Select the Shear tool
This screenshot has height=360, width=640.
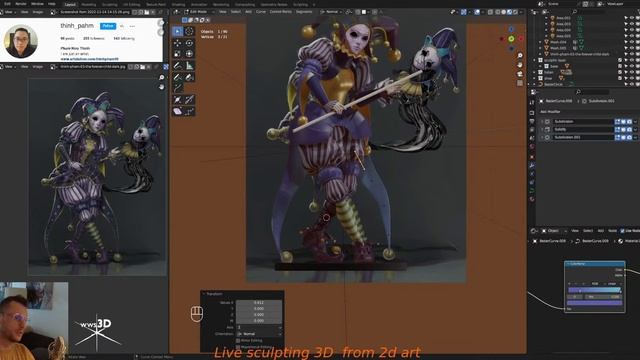[178, 111]
